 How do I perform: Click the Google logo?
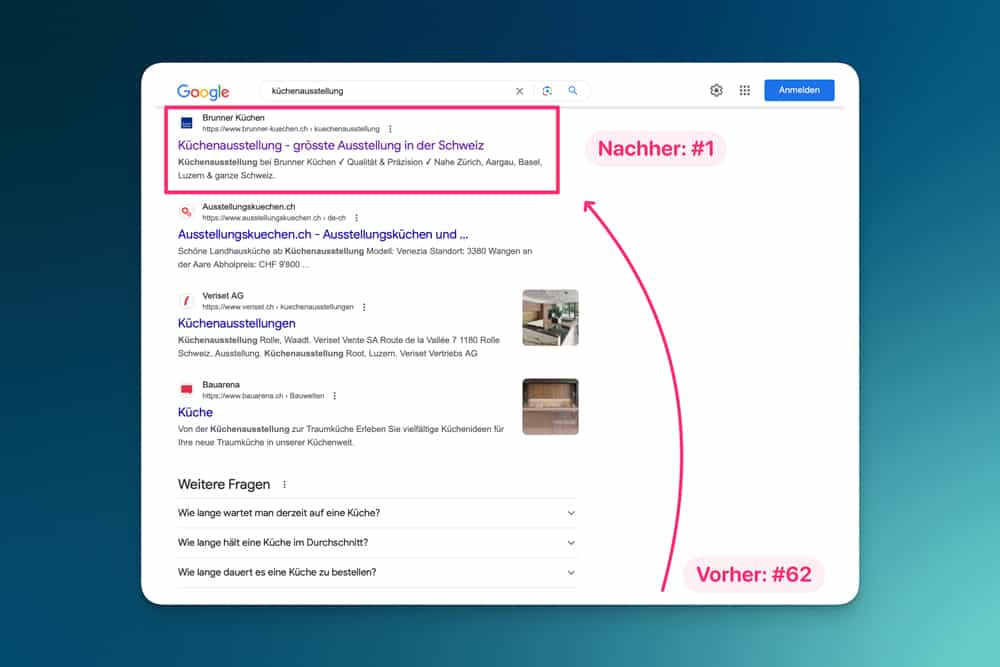203,91
